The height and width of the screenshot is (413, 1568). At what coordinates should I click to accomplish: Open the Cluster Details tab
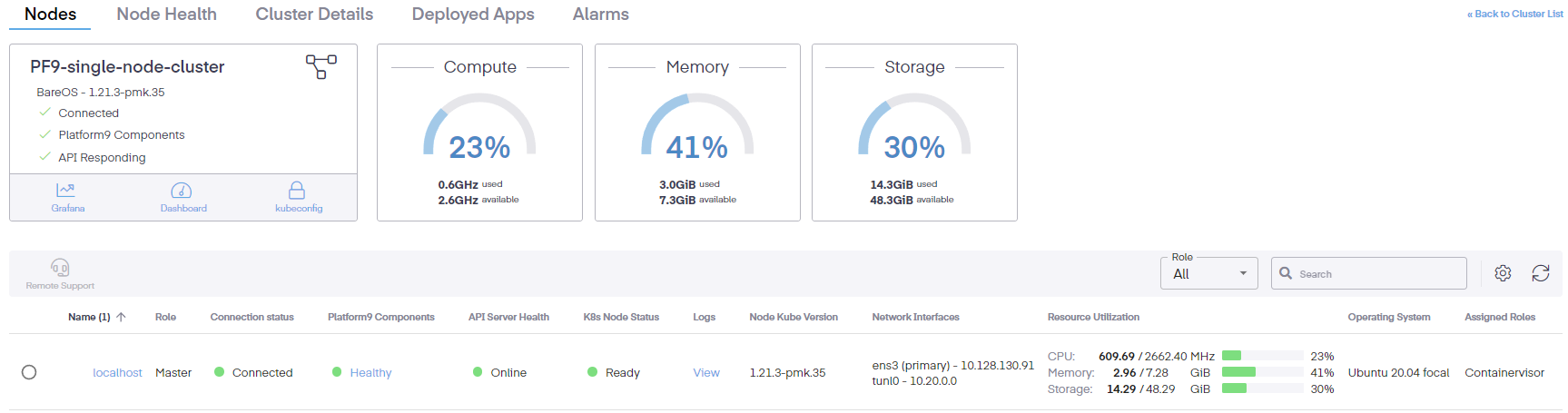pyautogui.click(x=314, y=15)
